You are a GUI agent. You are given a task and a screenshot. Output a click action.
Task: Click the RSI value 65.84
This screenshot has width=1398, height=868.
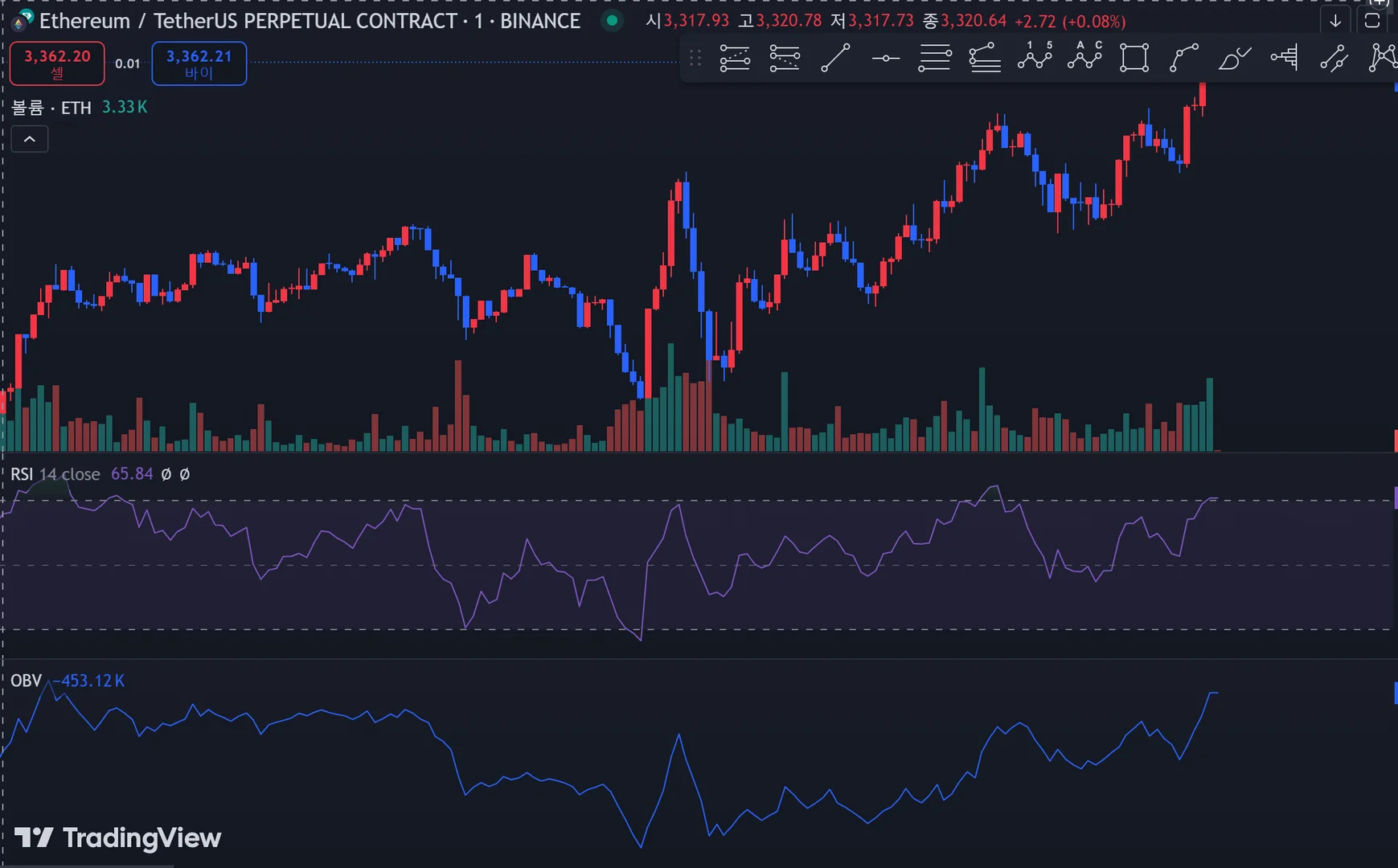click(x=132, y=474)
